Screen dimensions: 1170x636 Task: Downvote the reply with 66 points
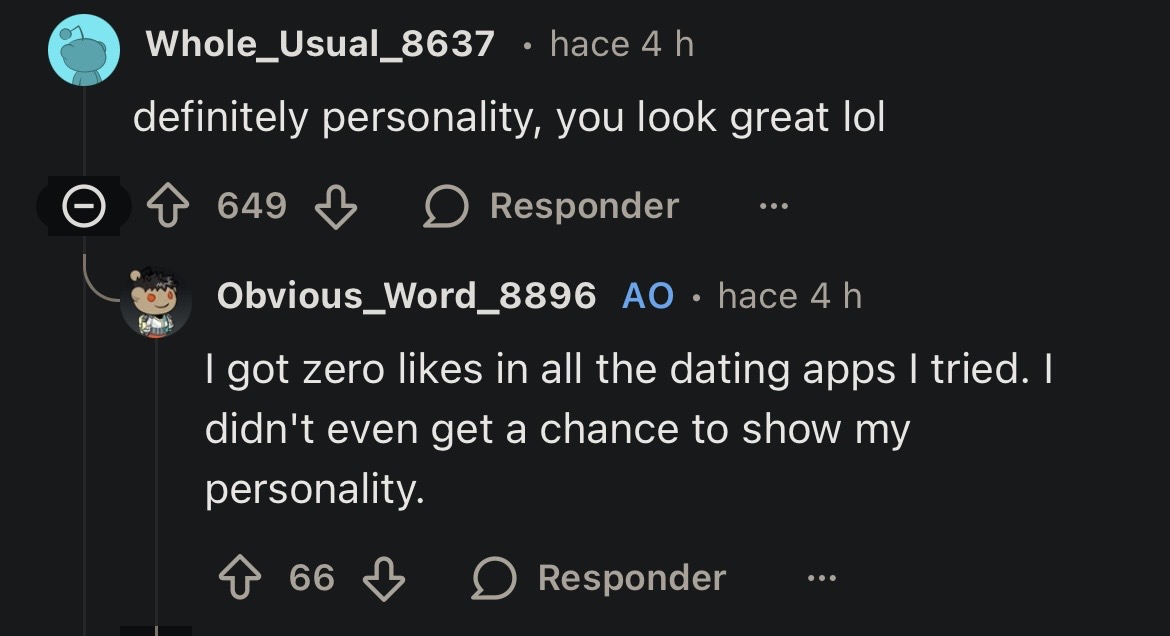(x=383, y=578)
